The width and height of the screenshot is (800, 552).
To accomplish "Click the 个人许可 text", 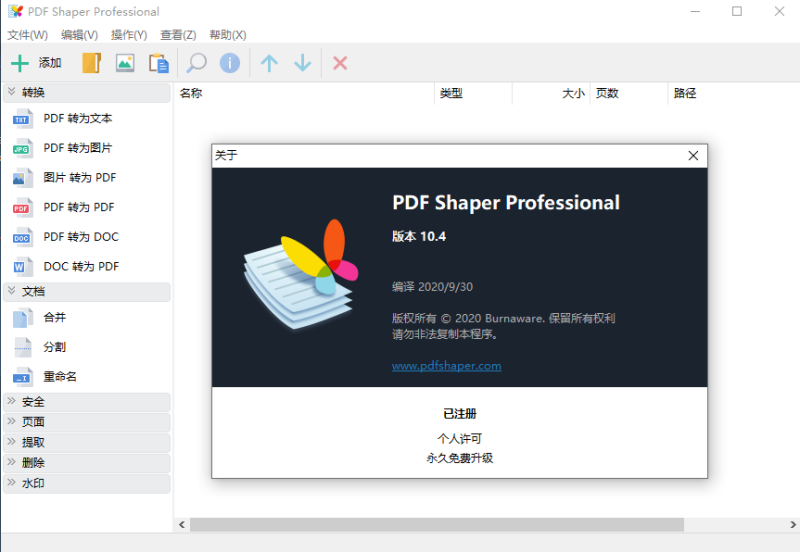I will pyautogui.click(x=460, y=439).
